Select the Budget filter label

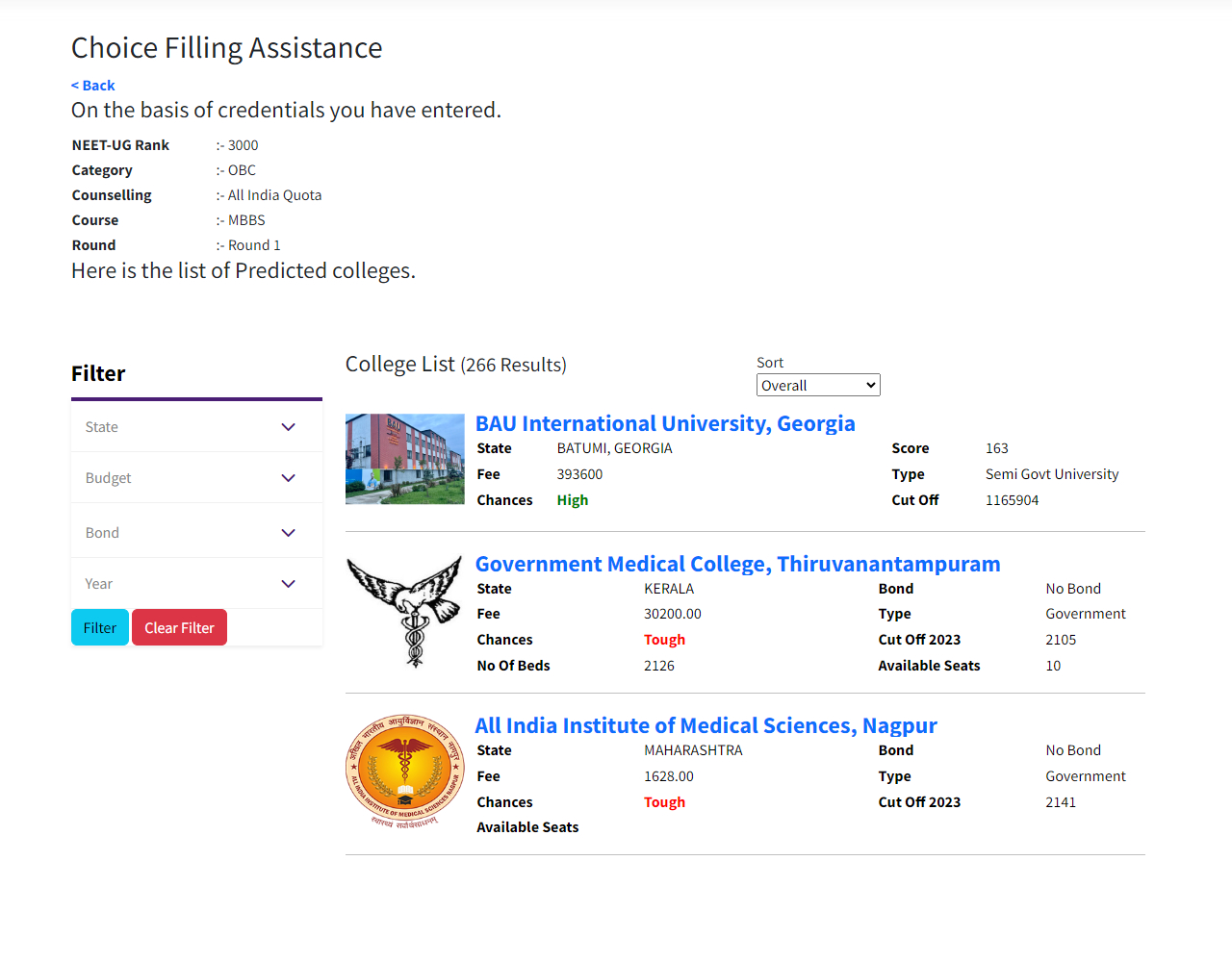[x=108, y=478]
